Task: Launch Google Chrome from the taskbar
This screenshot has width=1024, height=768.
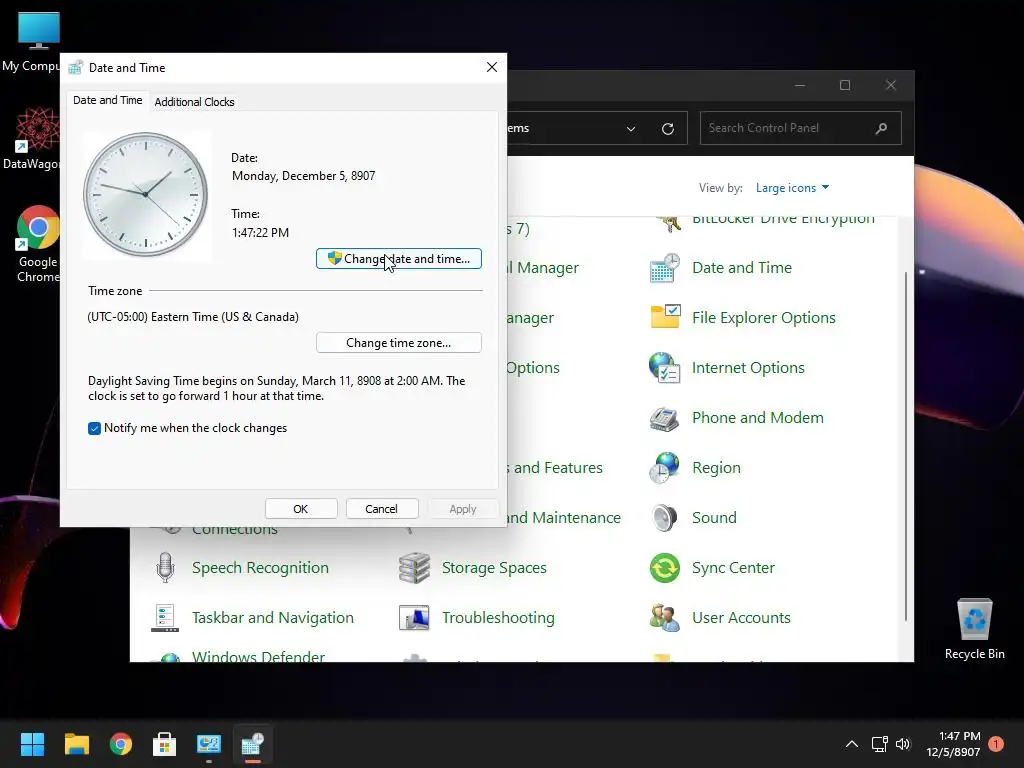Action: pyautogui.click(x=121, y=744)
